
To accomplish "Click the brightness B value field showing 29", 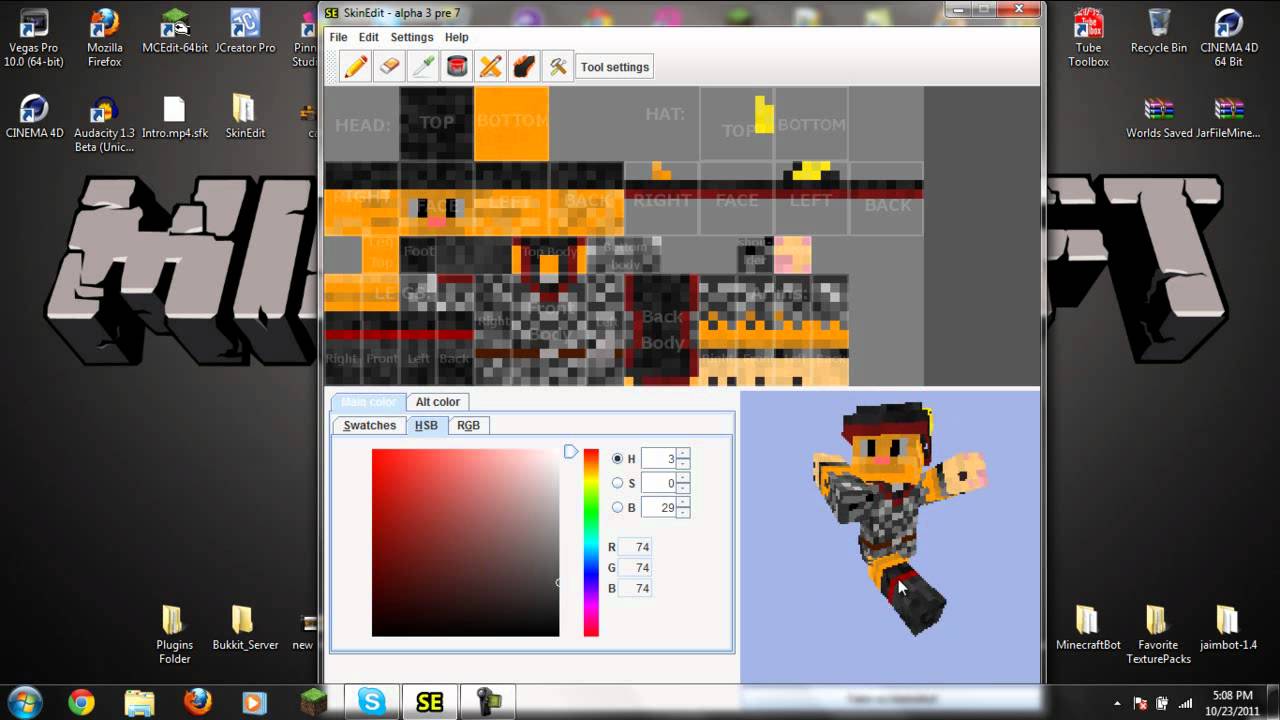I will point(659,507).
